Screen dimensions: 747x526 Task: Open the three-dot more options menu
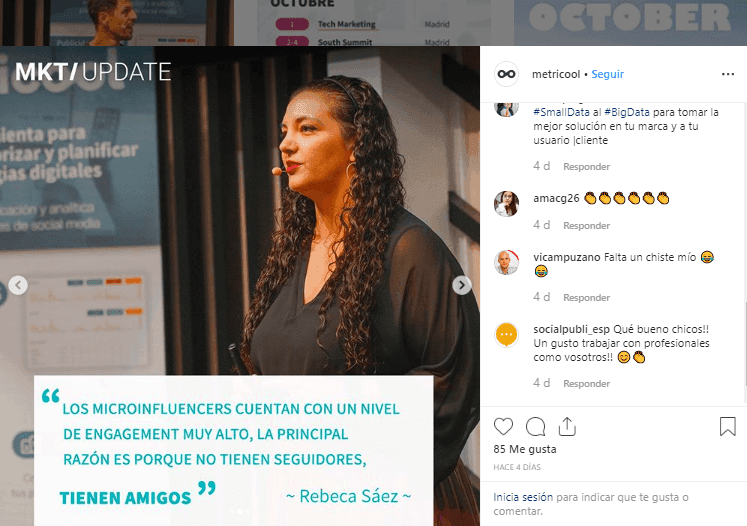(x=727, y=74)
